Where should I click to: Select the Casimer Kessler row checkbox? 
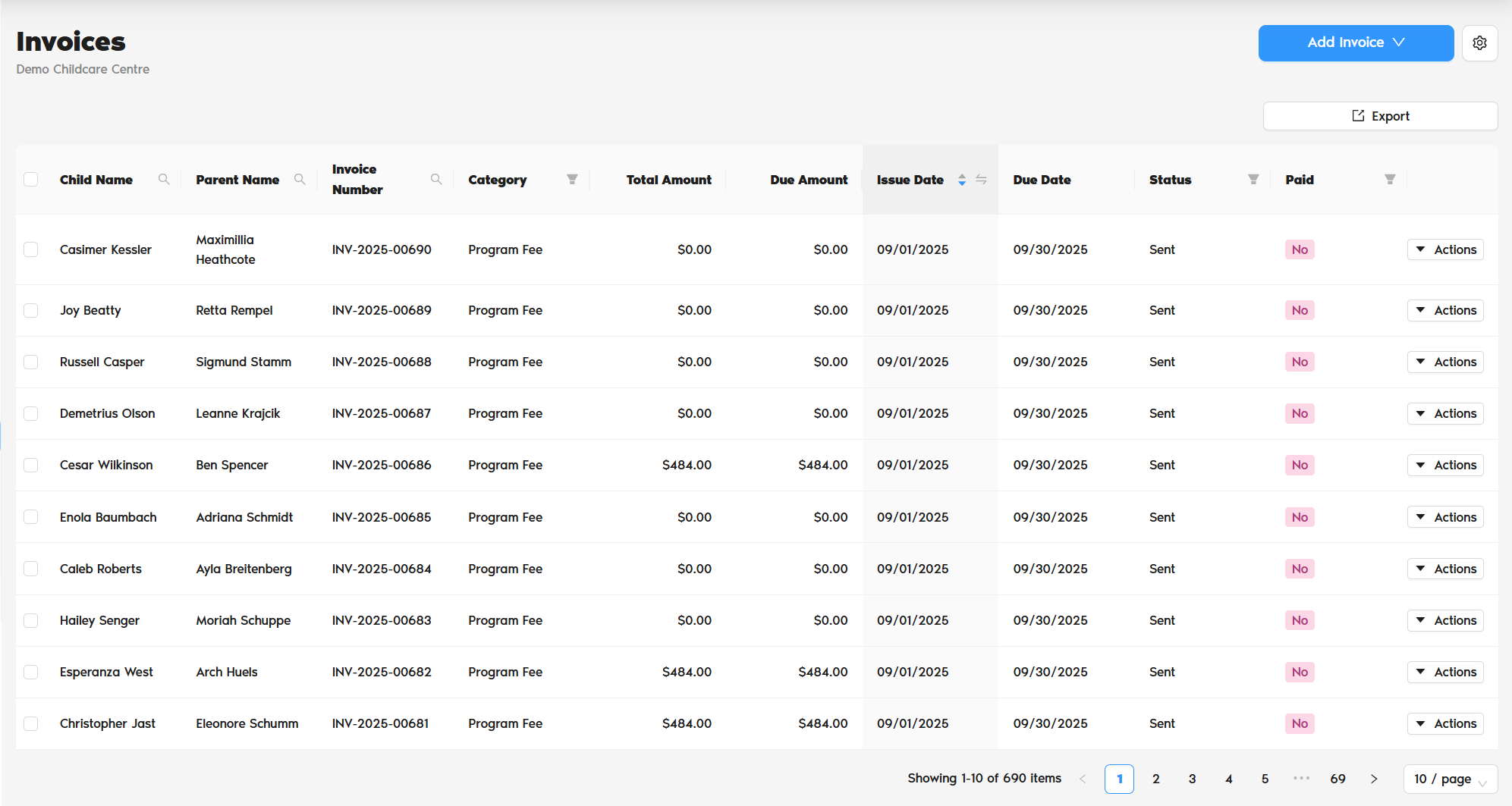click(31, 249)
